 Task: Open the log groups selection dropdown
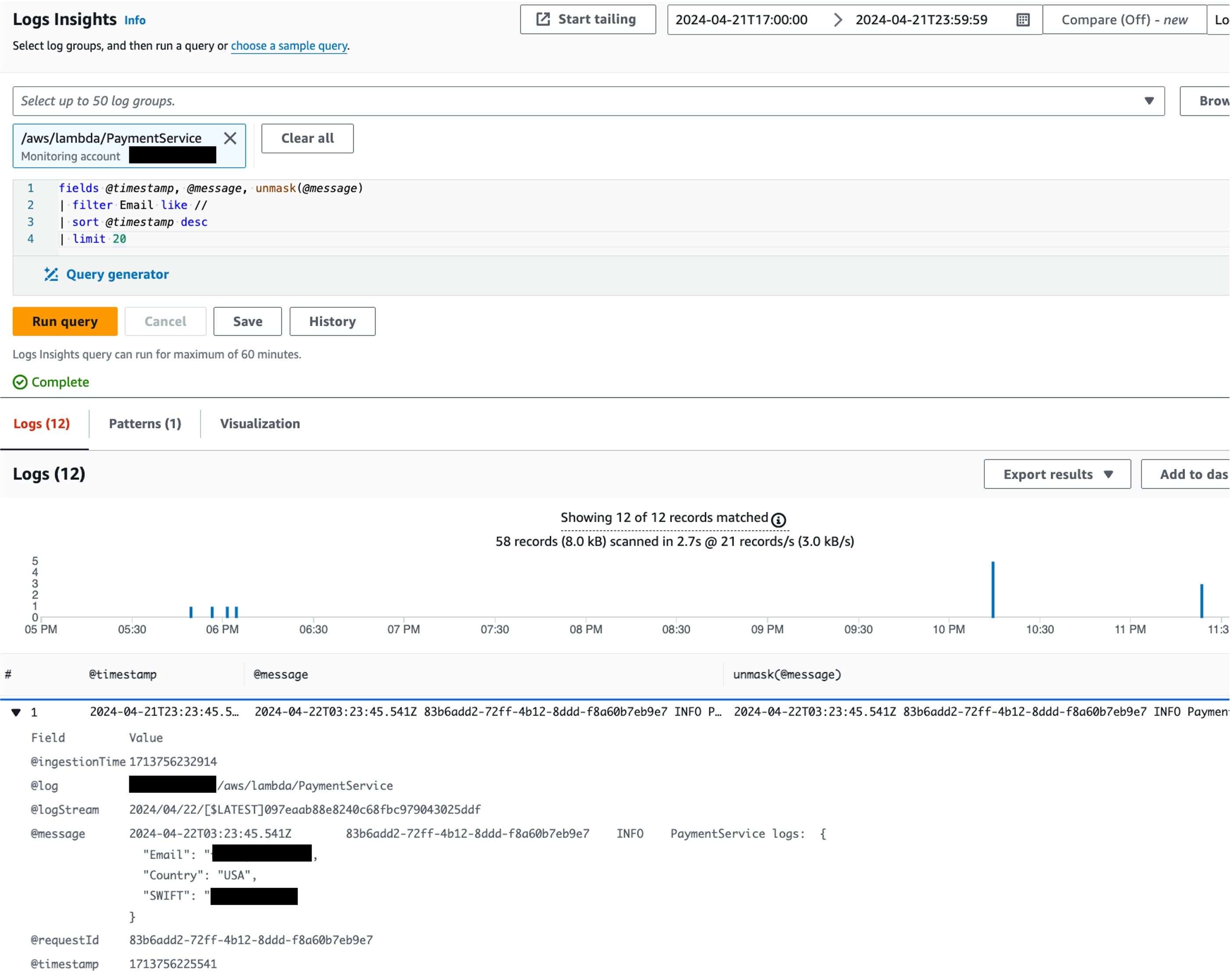1150,101
